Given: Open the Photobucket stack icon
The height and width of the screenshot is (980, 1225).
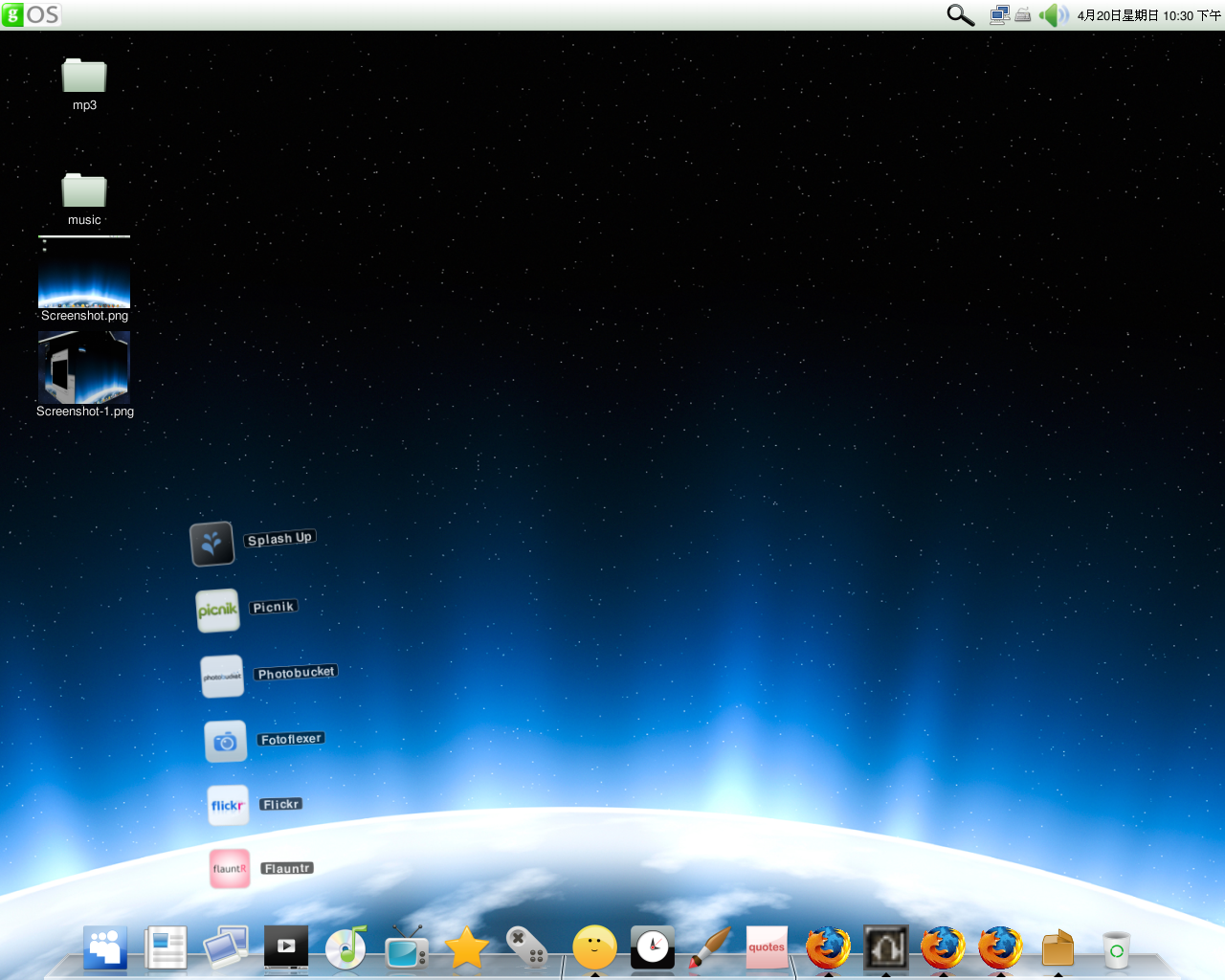Looking at the screenshot, I should tap(222, 677).
